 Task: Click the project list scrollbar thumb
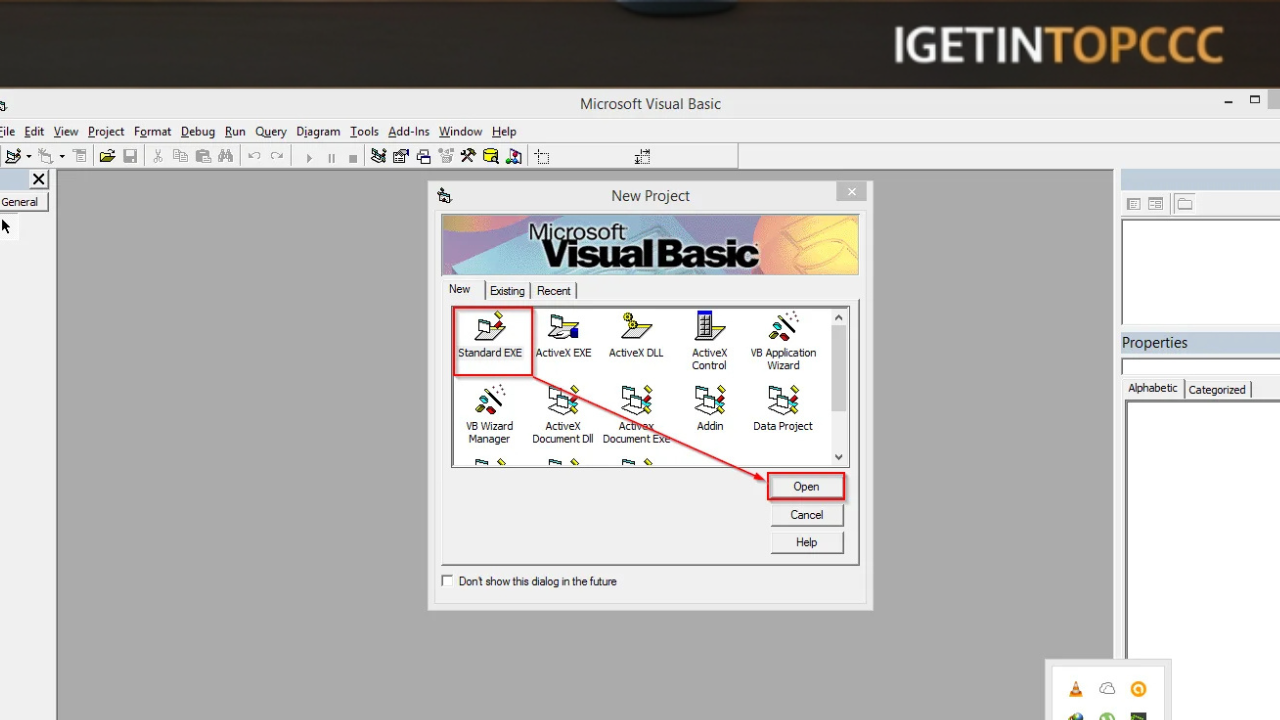839,368
